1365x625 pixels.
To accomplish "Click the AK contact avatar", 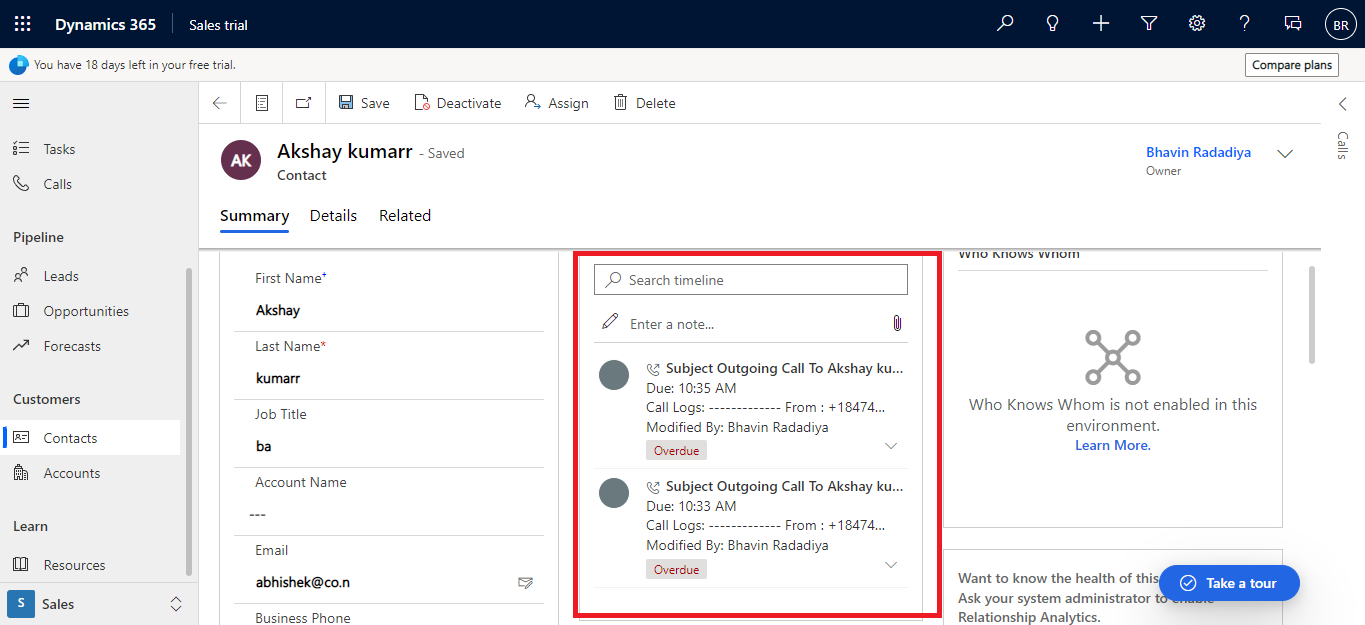I will 241,160.
